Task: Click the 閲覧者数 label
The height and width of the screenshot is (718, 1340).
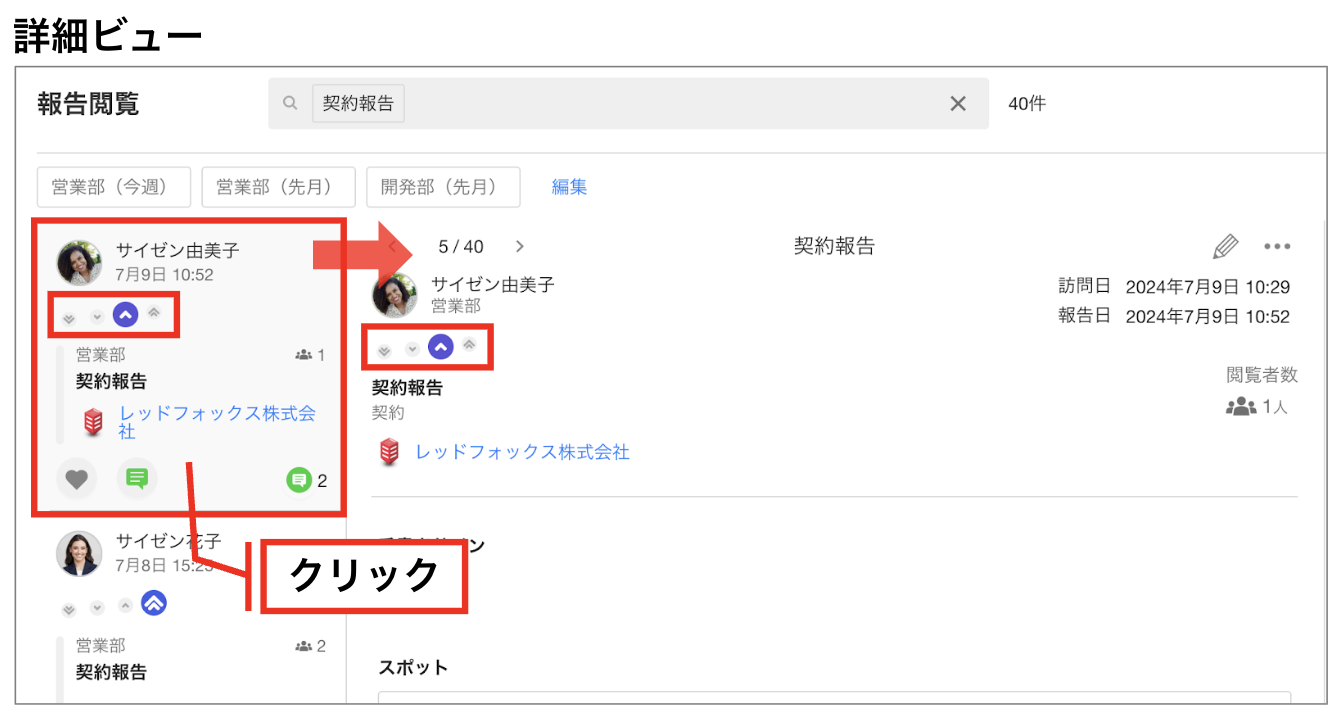Action: pos(1262,375)
